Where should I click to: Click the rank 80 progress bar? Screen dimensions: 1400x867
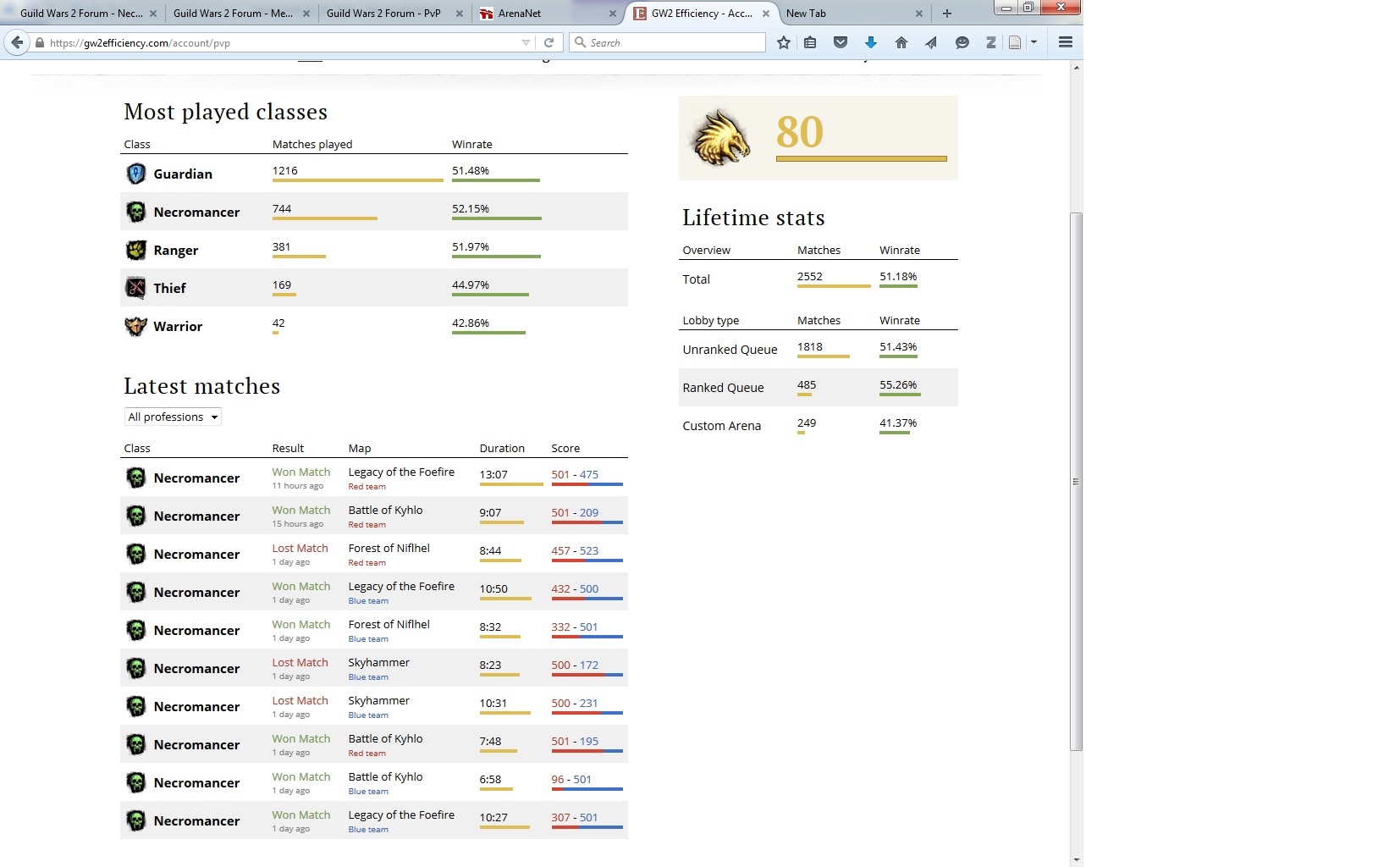(x=861, y=158)
